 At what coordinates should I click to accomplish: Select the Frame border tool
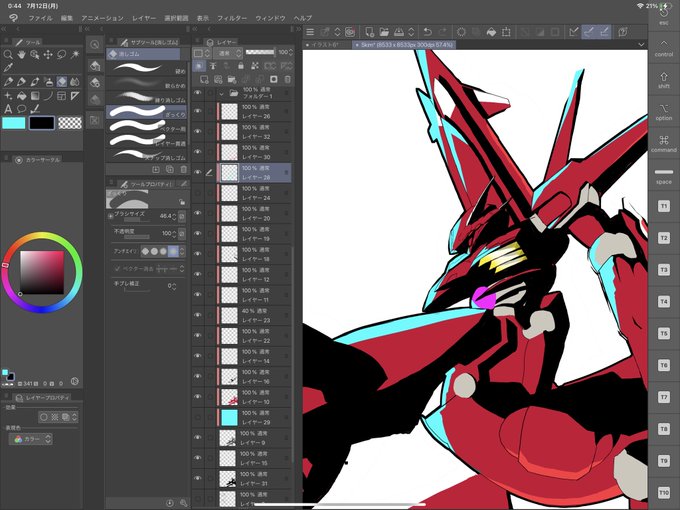pos(62,96)
